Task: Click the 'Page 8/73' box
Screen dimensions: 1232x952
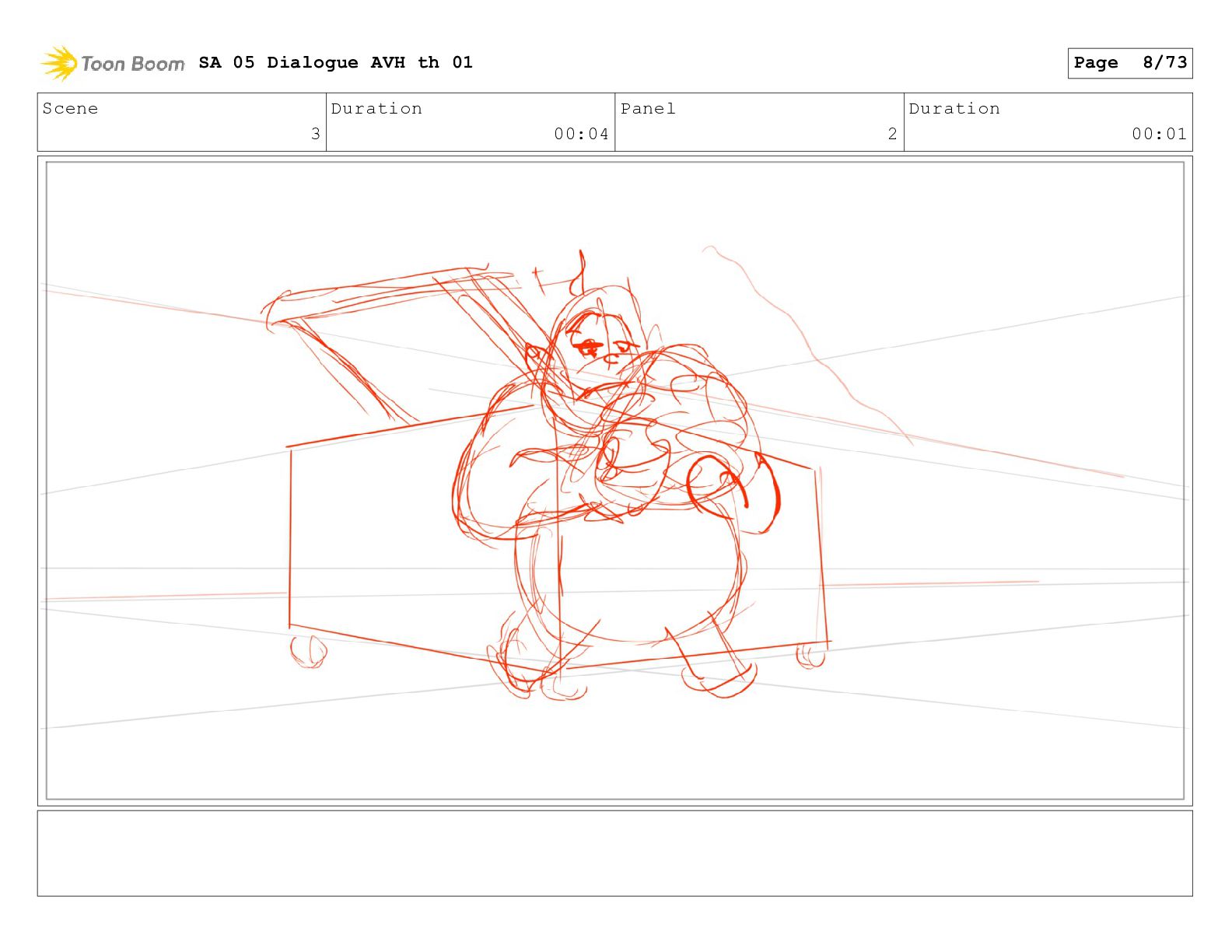Action: tap(1129, 63)
